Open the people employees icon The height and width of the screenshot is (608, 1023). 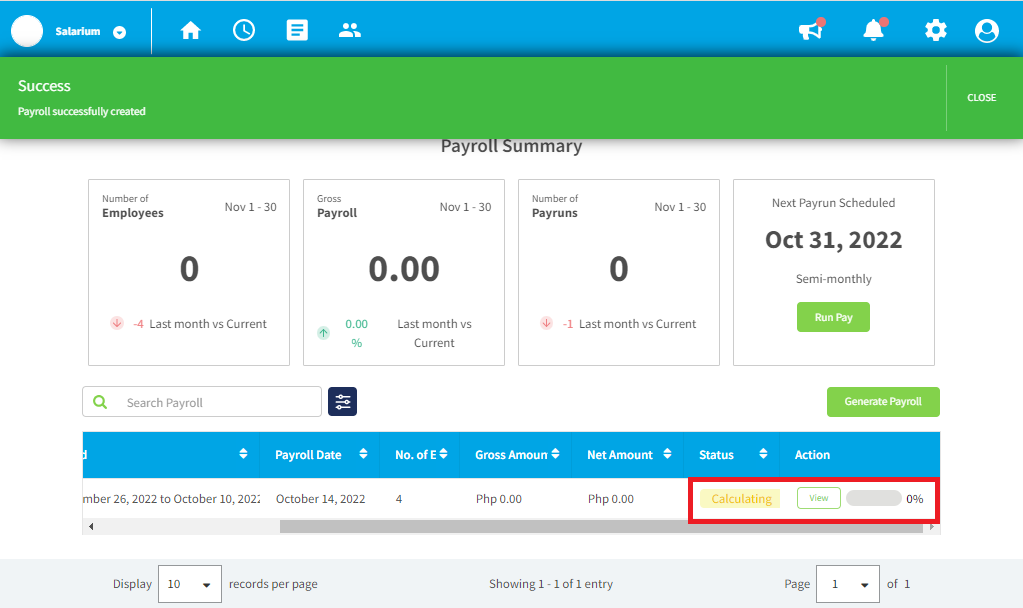point(350,30)
